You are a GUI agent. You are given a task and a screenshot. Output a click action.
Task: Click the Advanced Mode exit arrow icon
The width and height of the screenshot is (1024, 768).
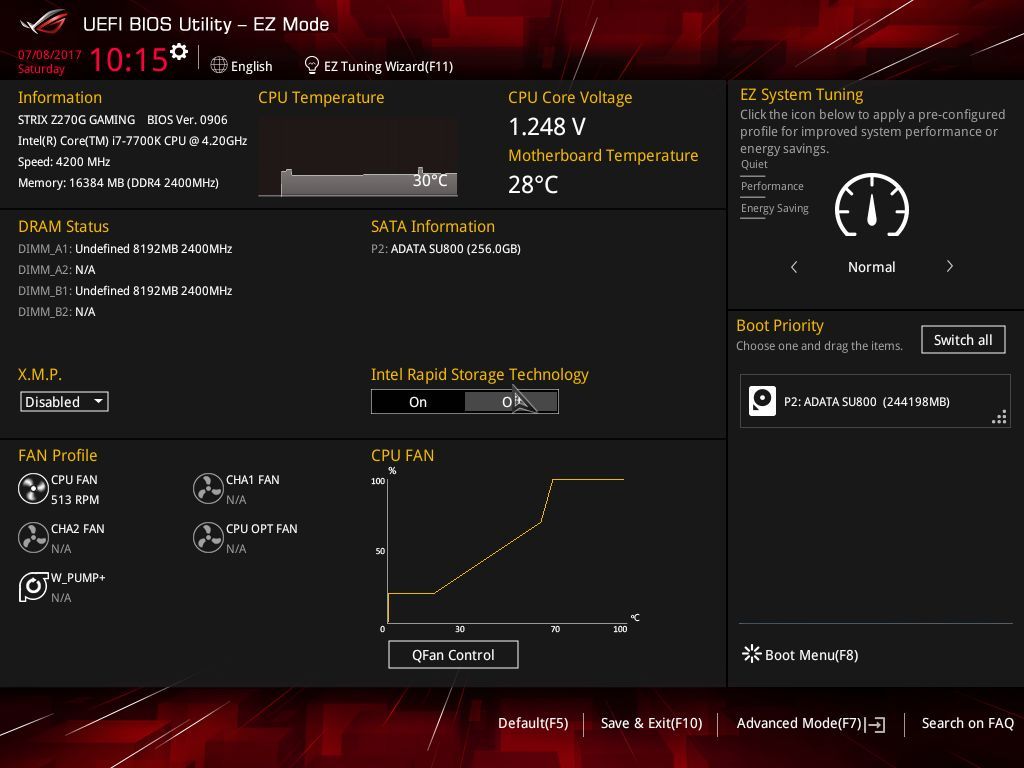coord(876,724)
